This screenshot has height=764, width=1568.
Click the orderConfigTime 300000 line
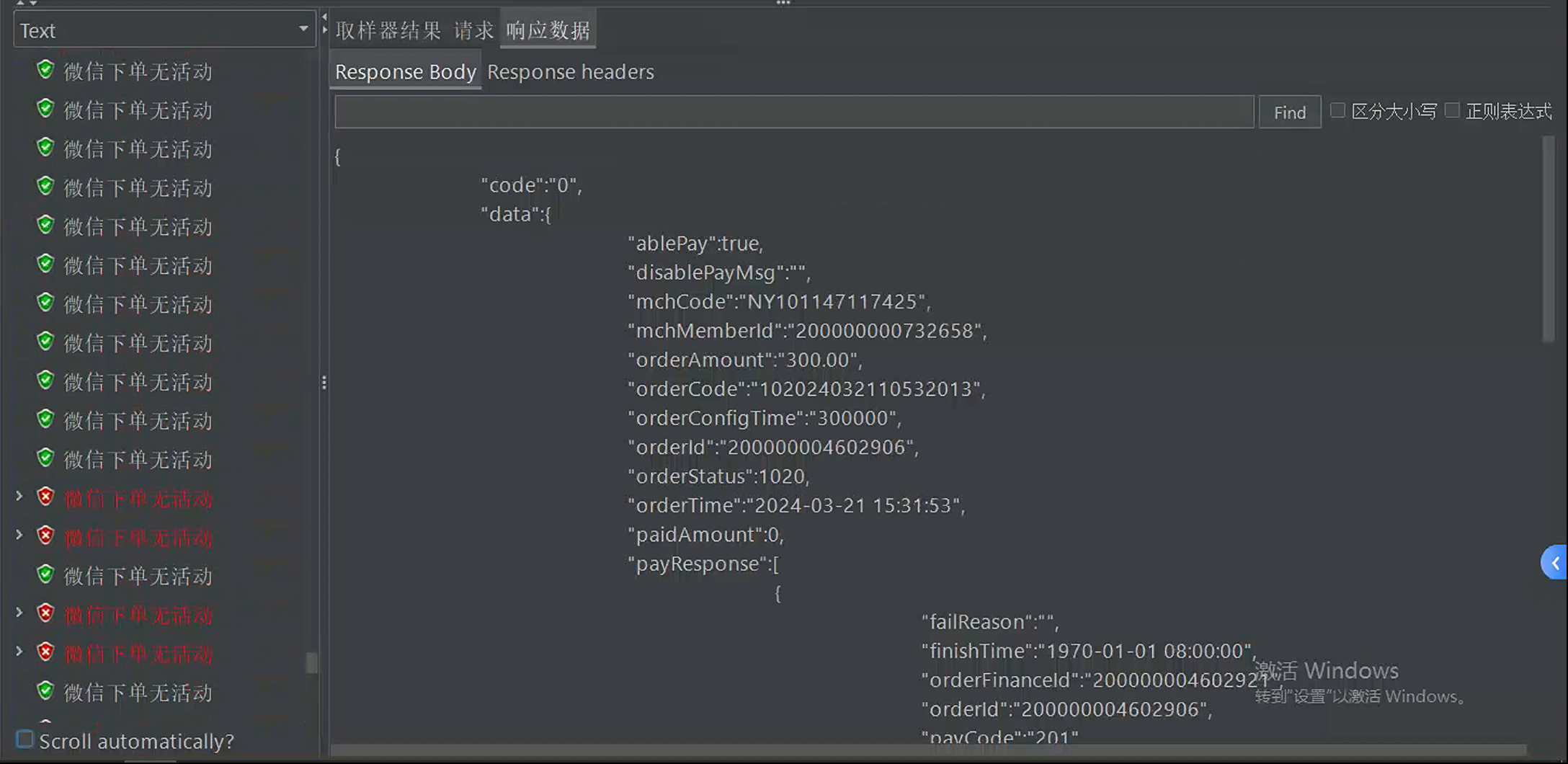point(765,418)
